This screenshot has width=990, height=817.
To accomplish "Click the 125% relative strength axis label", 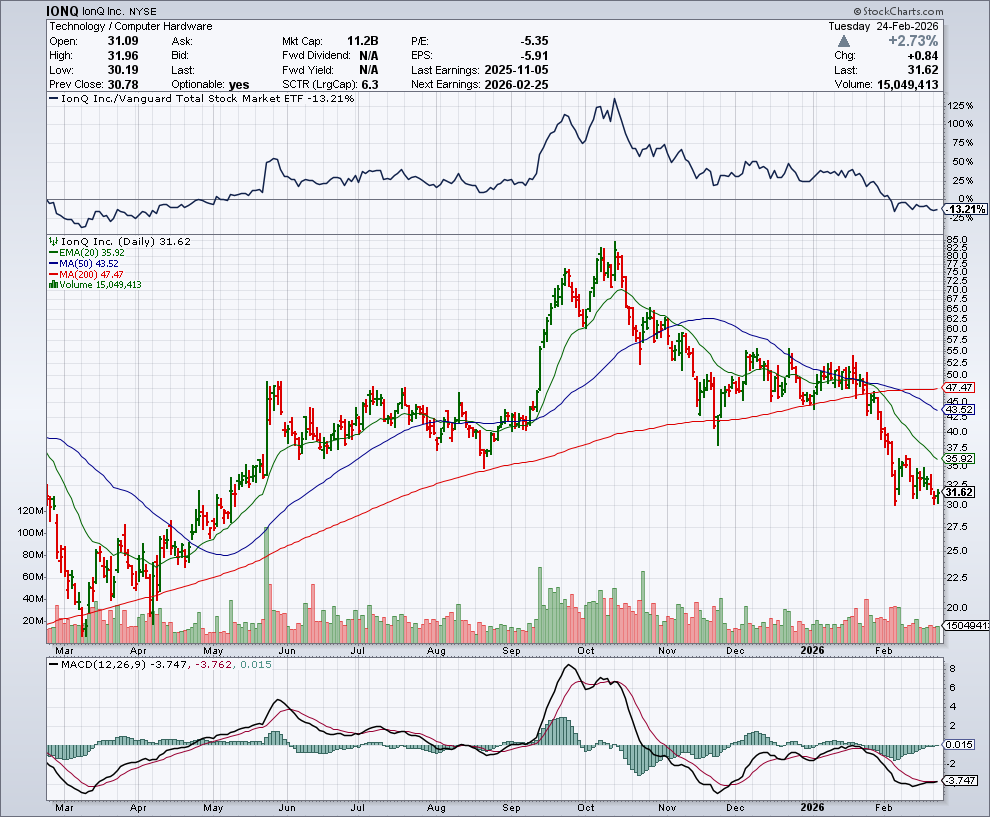I will click(x=960, y=105).
